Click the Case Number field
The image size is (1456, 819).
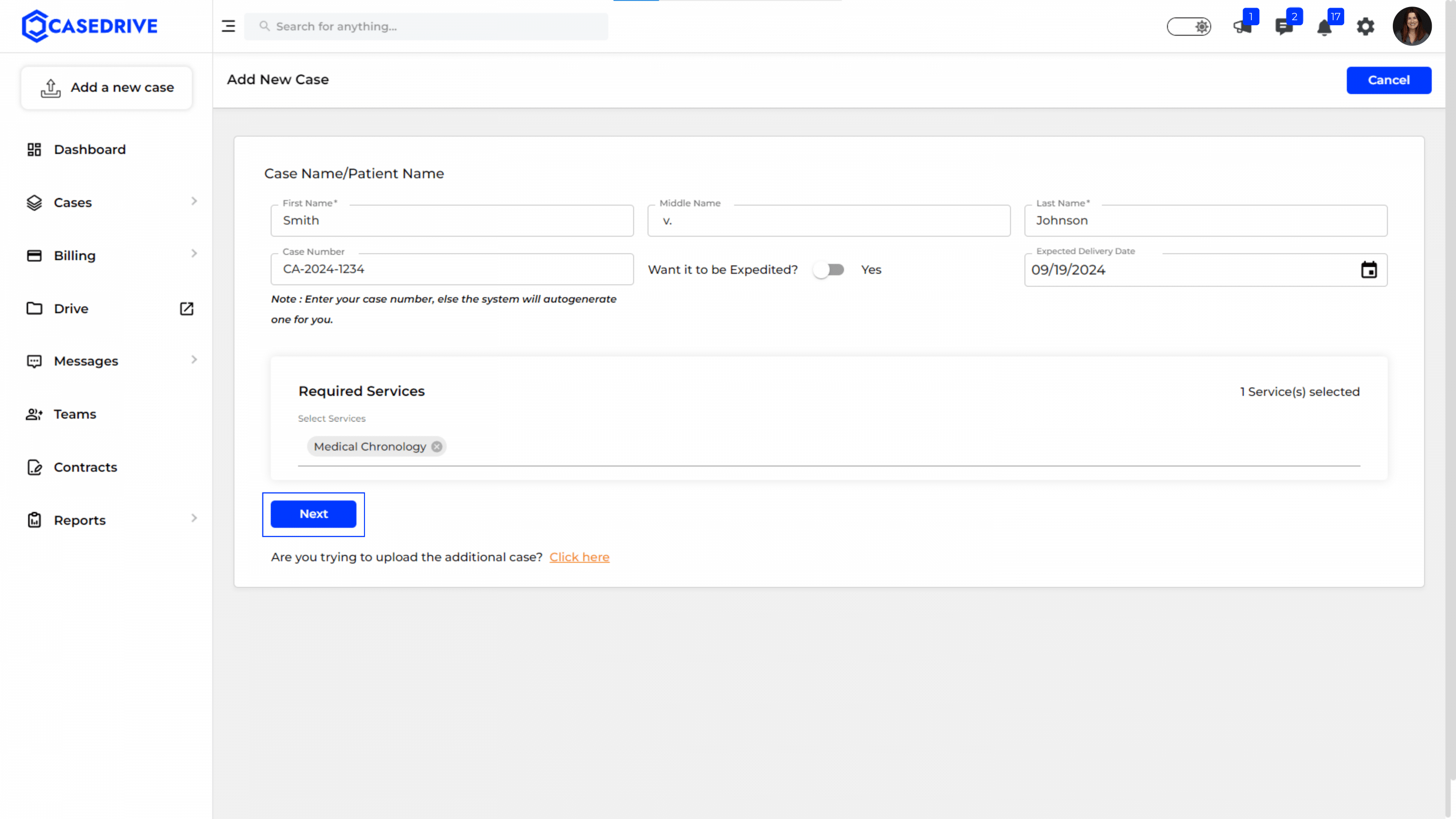coord(452,269)
